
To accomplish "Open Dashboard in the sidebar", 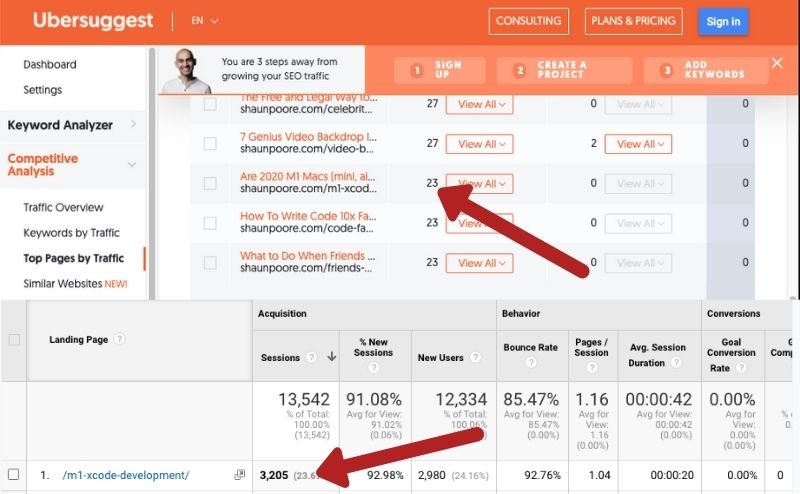I will point(50,64).
